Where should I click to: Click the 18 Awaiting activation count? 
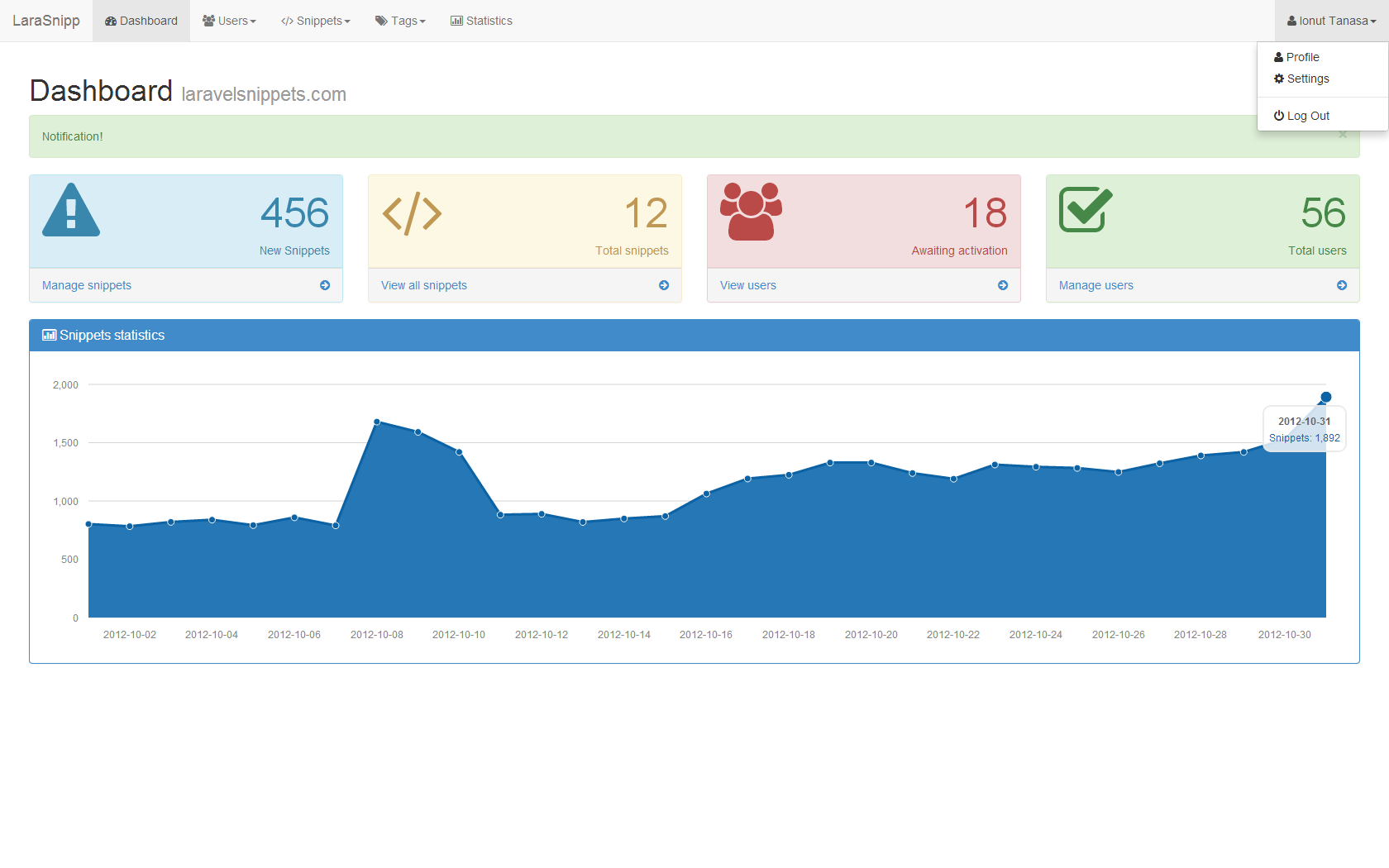tap(986, 213)
